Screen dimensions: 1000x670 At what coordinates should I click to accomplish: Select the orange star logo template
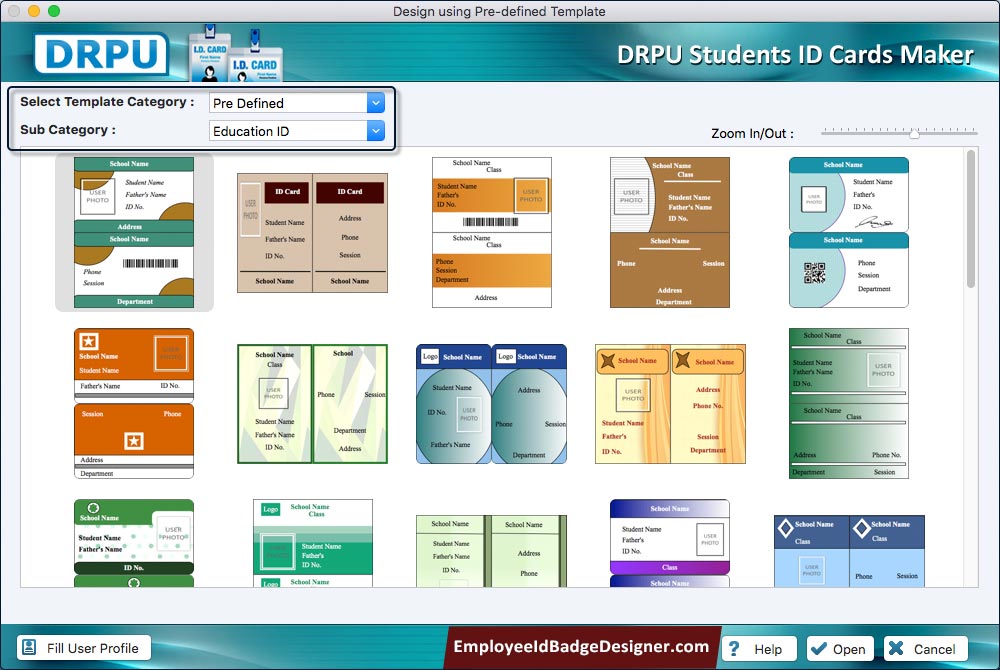tap(134, 404)
